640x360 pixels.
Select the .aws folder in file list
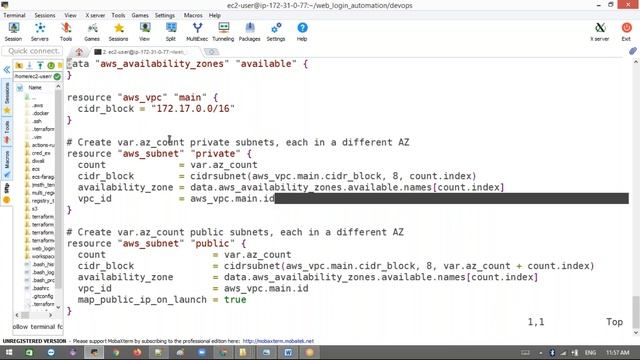coord(38,105)
